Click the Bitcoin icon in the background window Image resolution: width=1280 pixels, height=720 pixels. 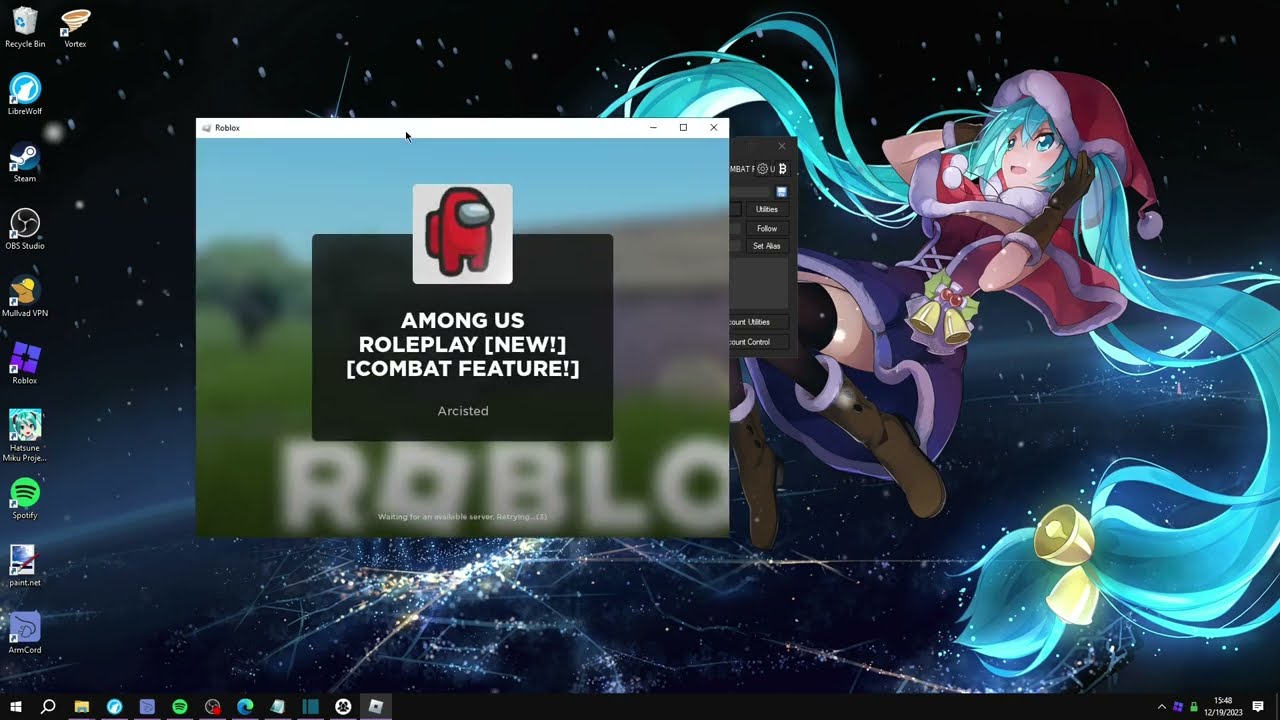(782, 169)
